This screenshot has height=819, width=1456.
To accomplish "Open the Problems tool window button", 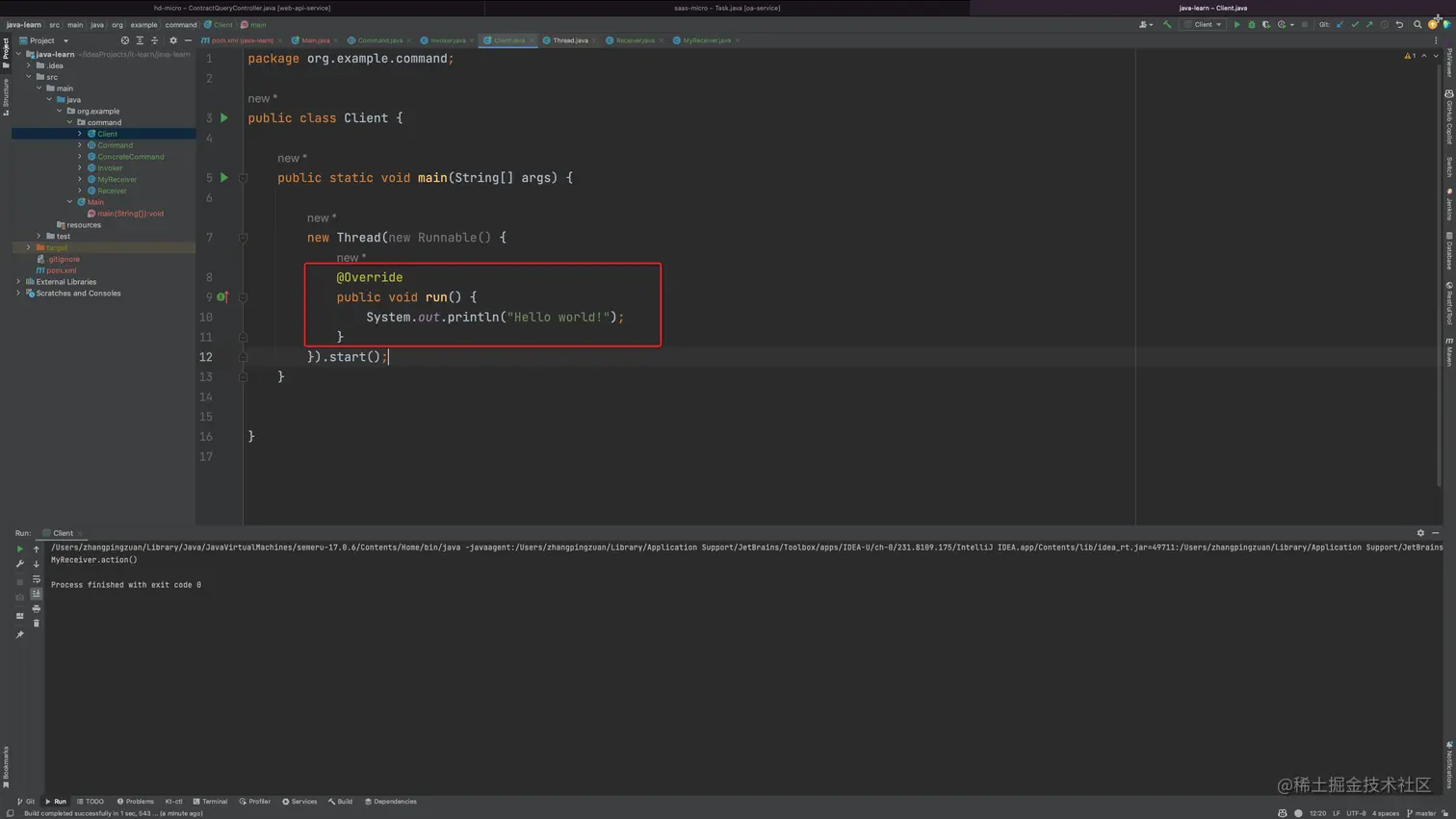I will pos(135,802).
